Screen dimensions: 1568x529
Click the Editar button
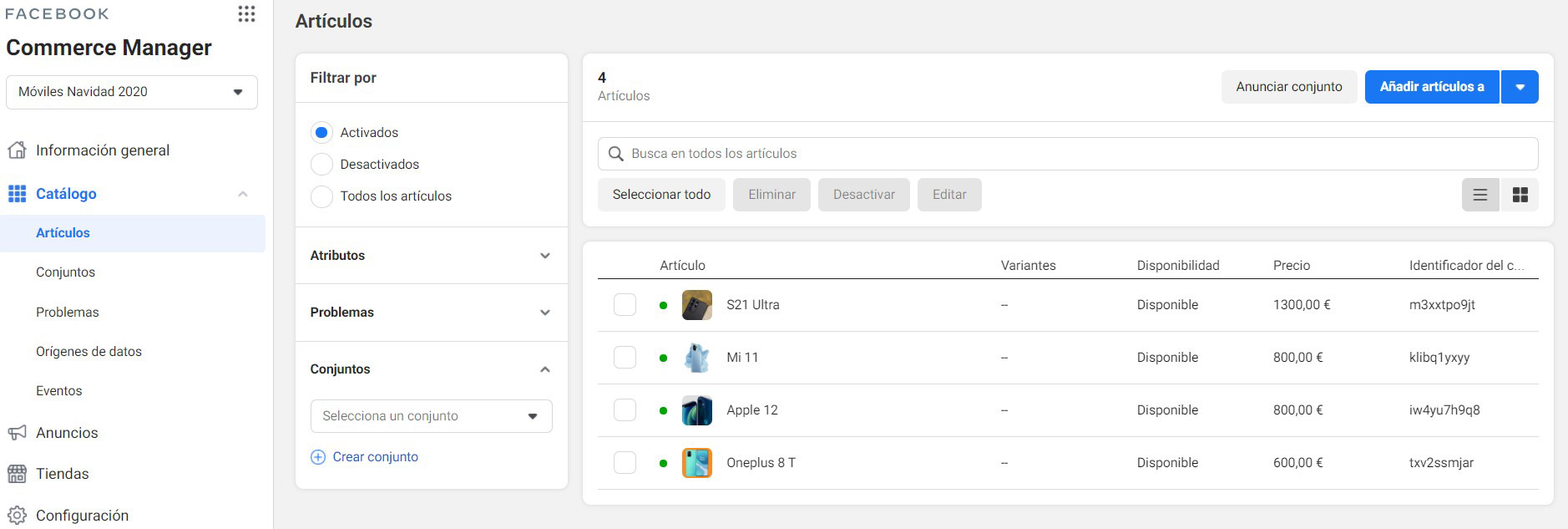[x=949, y=195]
